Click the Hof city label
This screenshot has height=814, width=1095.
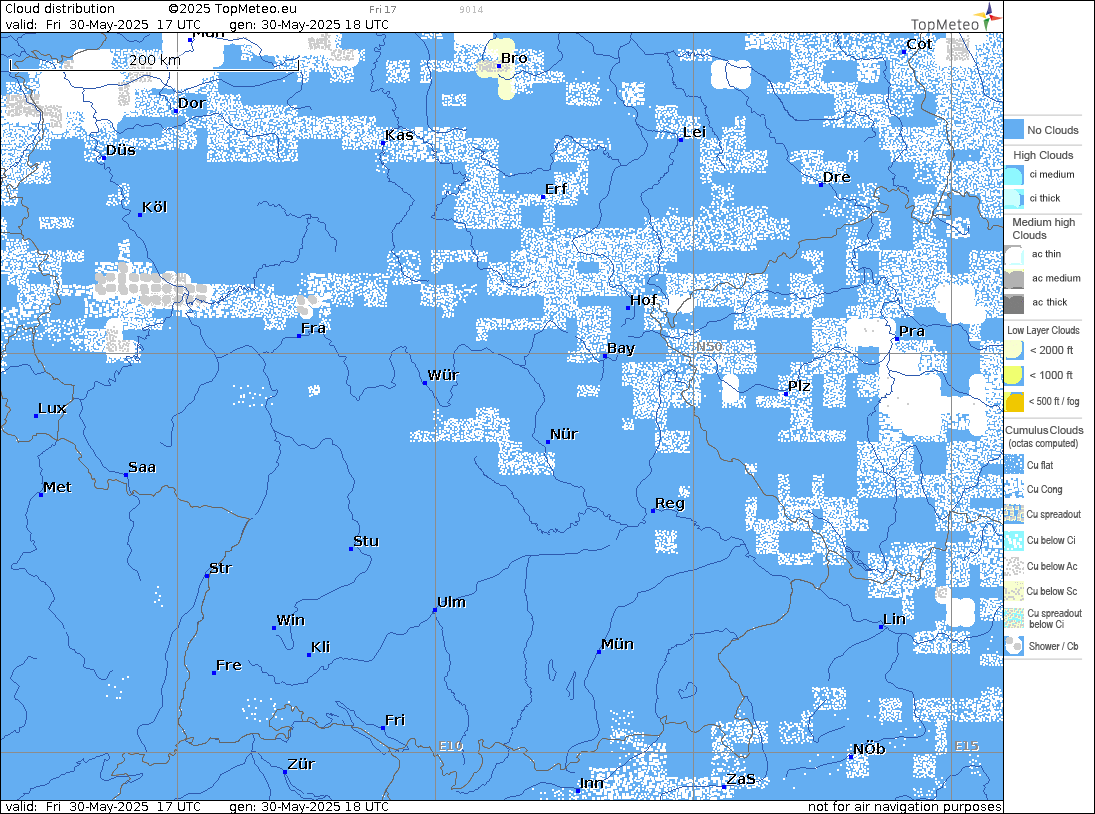643,300
